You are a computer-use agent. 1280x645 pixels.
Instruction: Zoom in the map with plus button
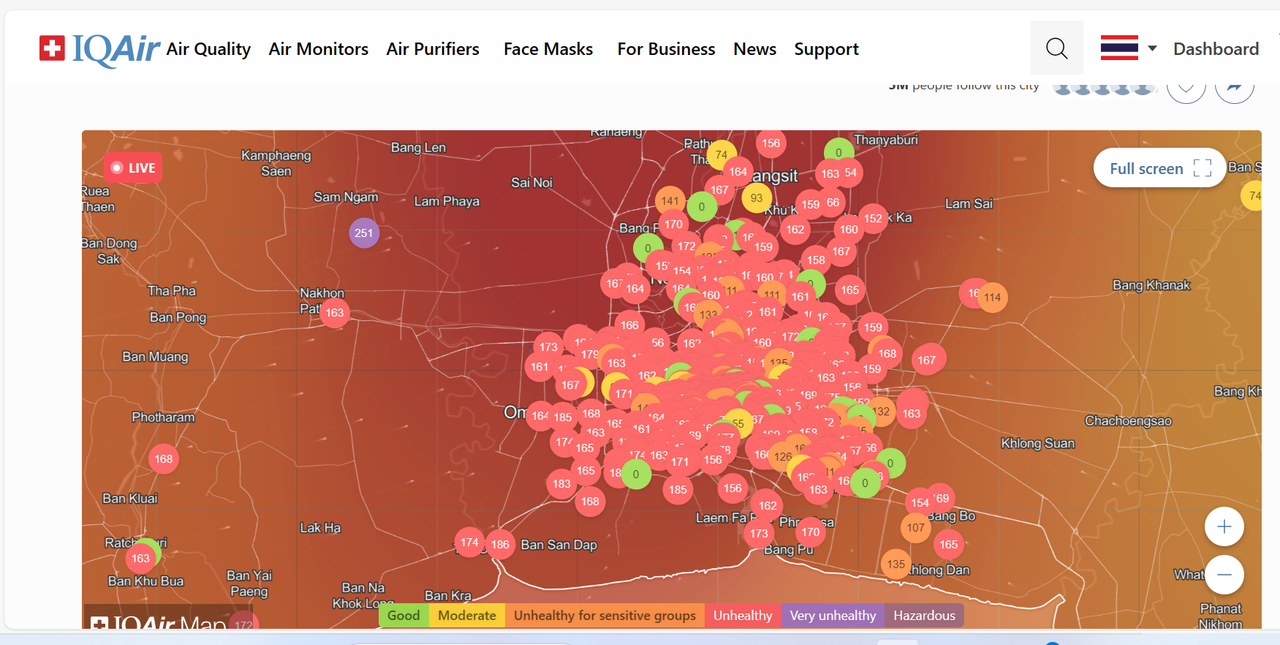coord(1224,526)
